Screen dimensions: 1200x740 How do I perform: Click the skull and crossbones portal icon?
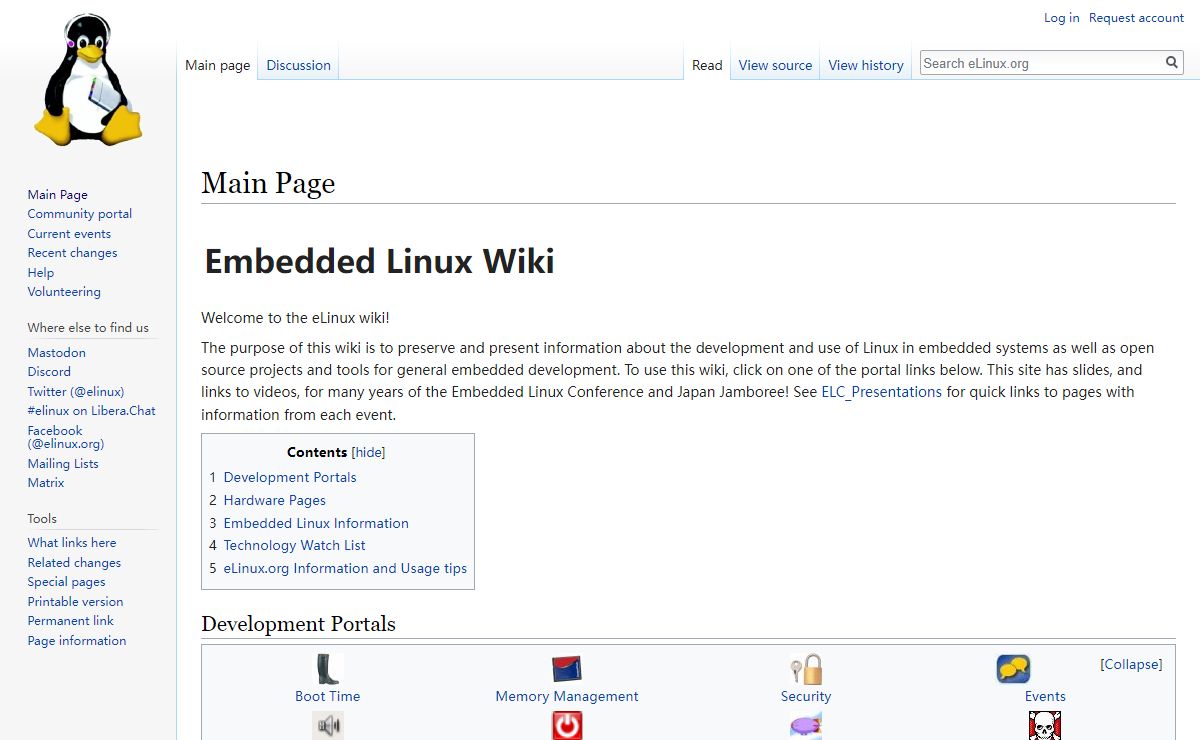pyautogui.click(x=1045, y=726)
